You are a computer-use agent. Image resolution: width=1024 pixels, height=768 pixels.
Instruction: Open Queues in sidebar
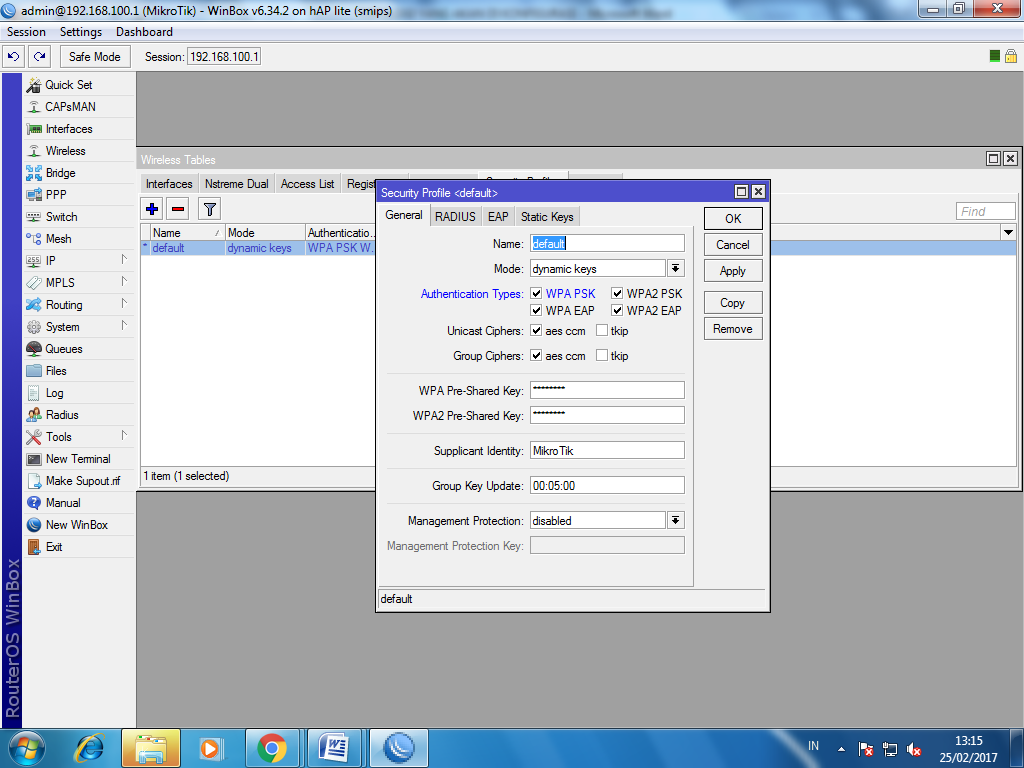pyautogui.click(x=63, y=349)
